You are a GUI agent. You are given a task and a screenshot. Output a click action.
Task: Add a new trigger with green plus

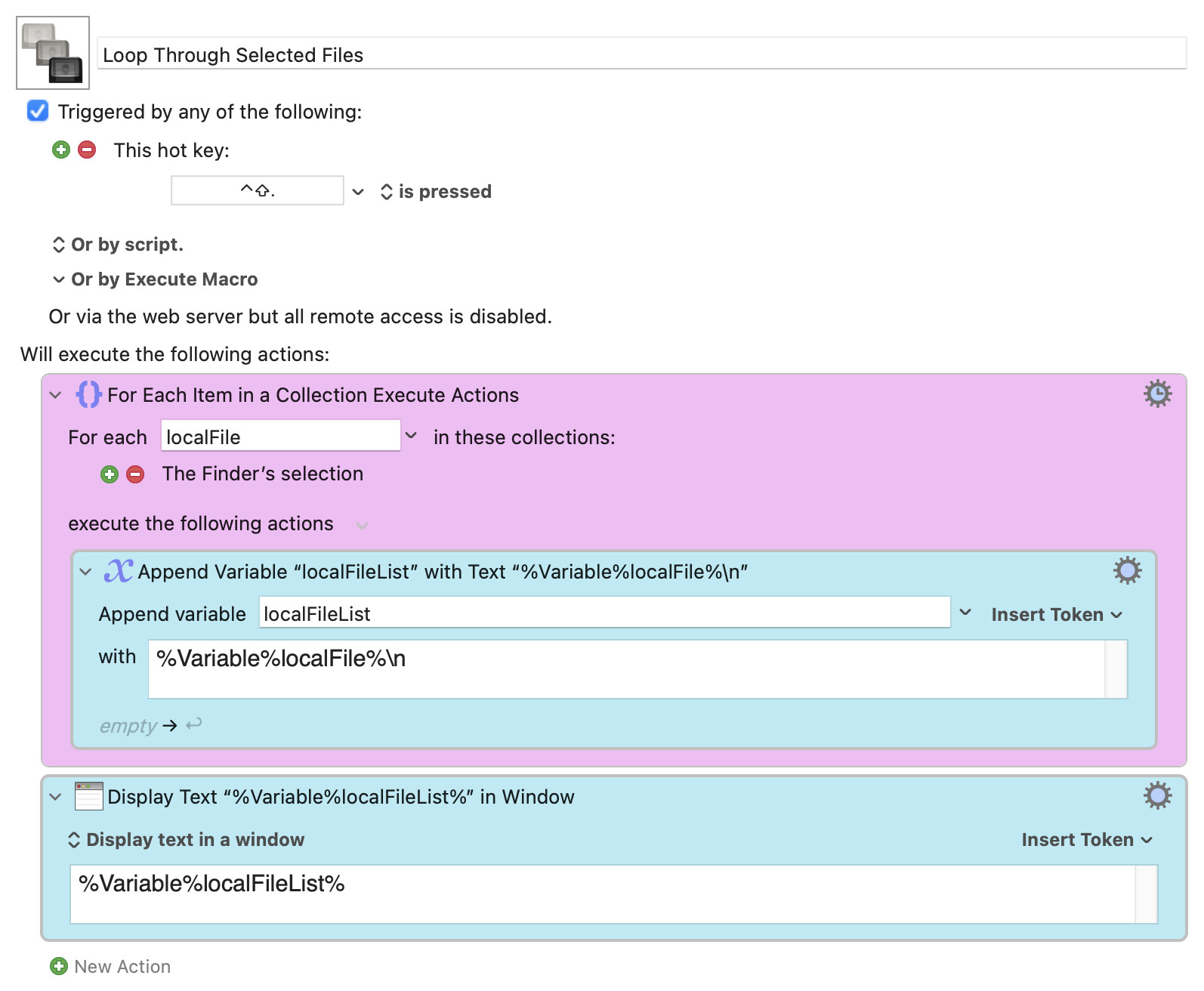61,150
